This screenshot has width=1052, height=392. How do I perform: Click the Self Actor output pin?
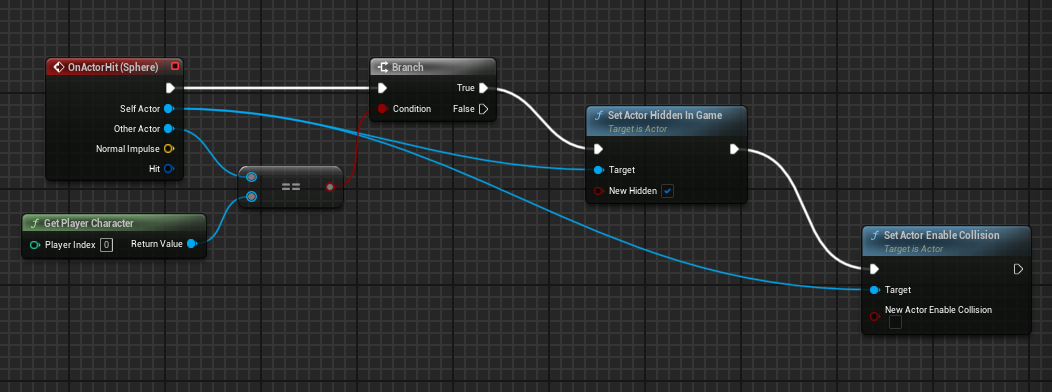168,108
